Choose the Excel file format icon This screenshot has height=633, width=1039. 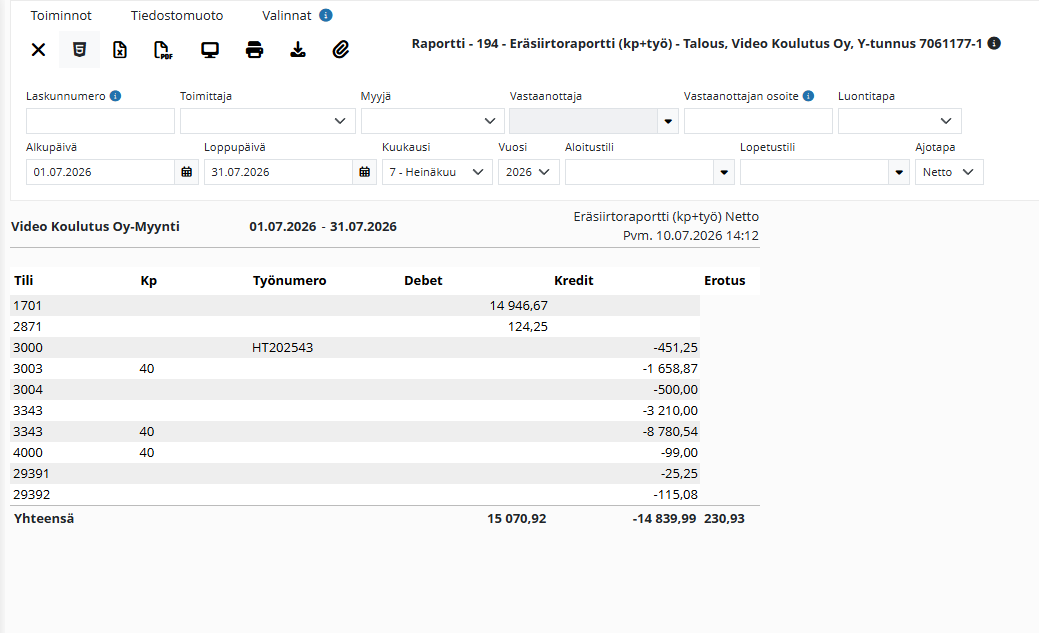coord(120,50)
